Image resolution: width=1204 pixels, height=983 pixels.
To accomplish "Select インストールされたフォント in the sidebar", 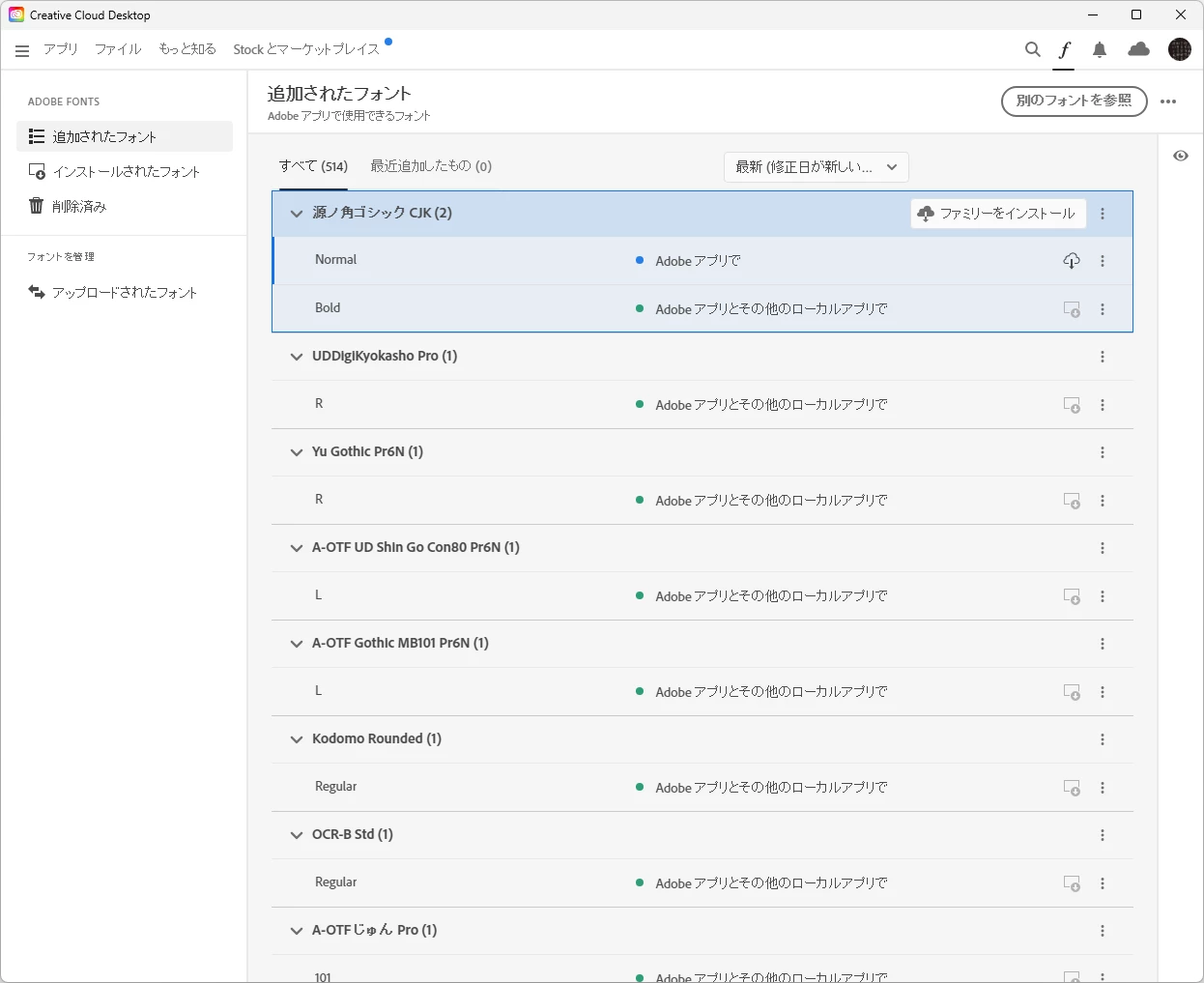I will point(125,171).
